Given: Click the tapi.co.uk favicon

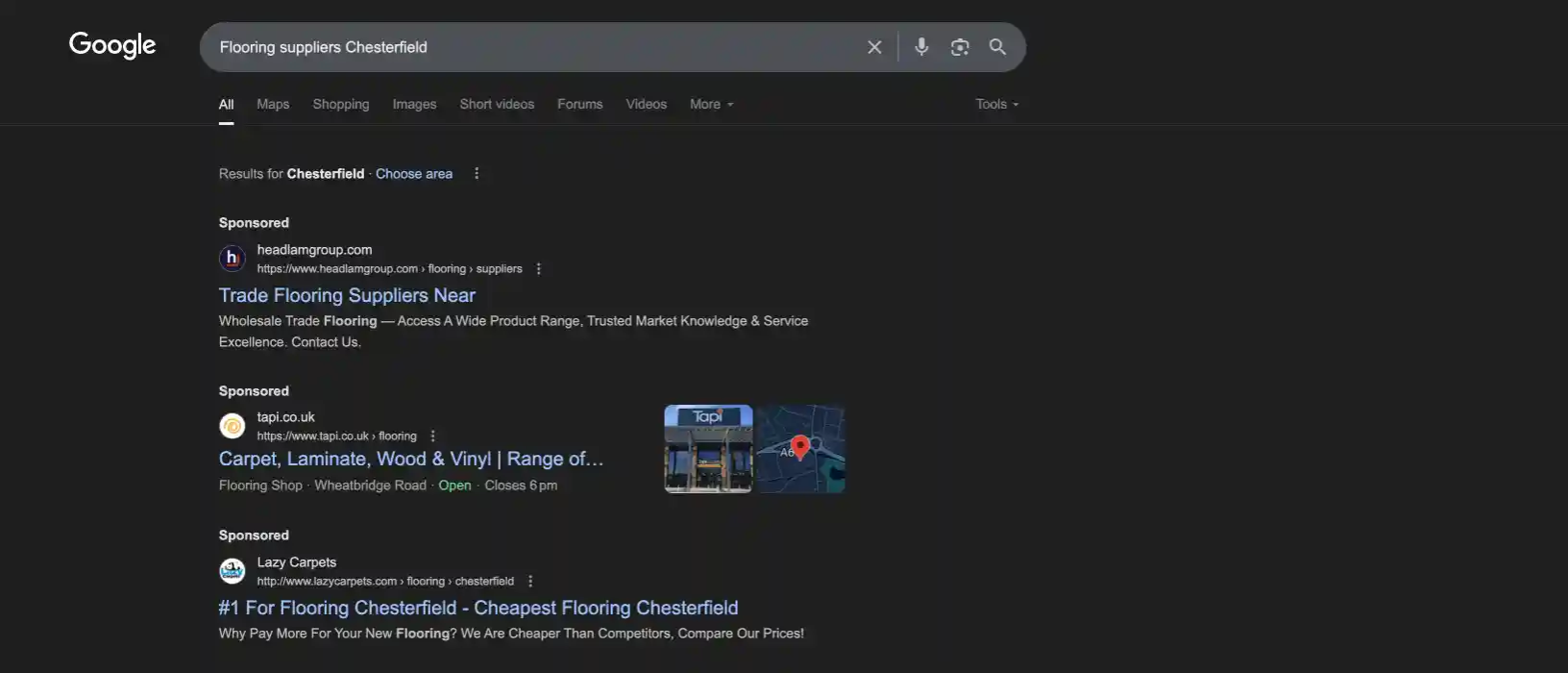Looking at the screenshot, I should point(233,426).
